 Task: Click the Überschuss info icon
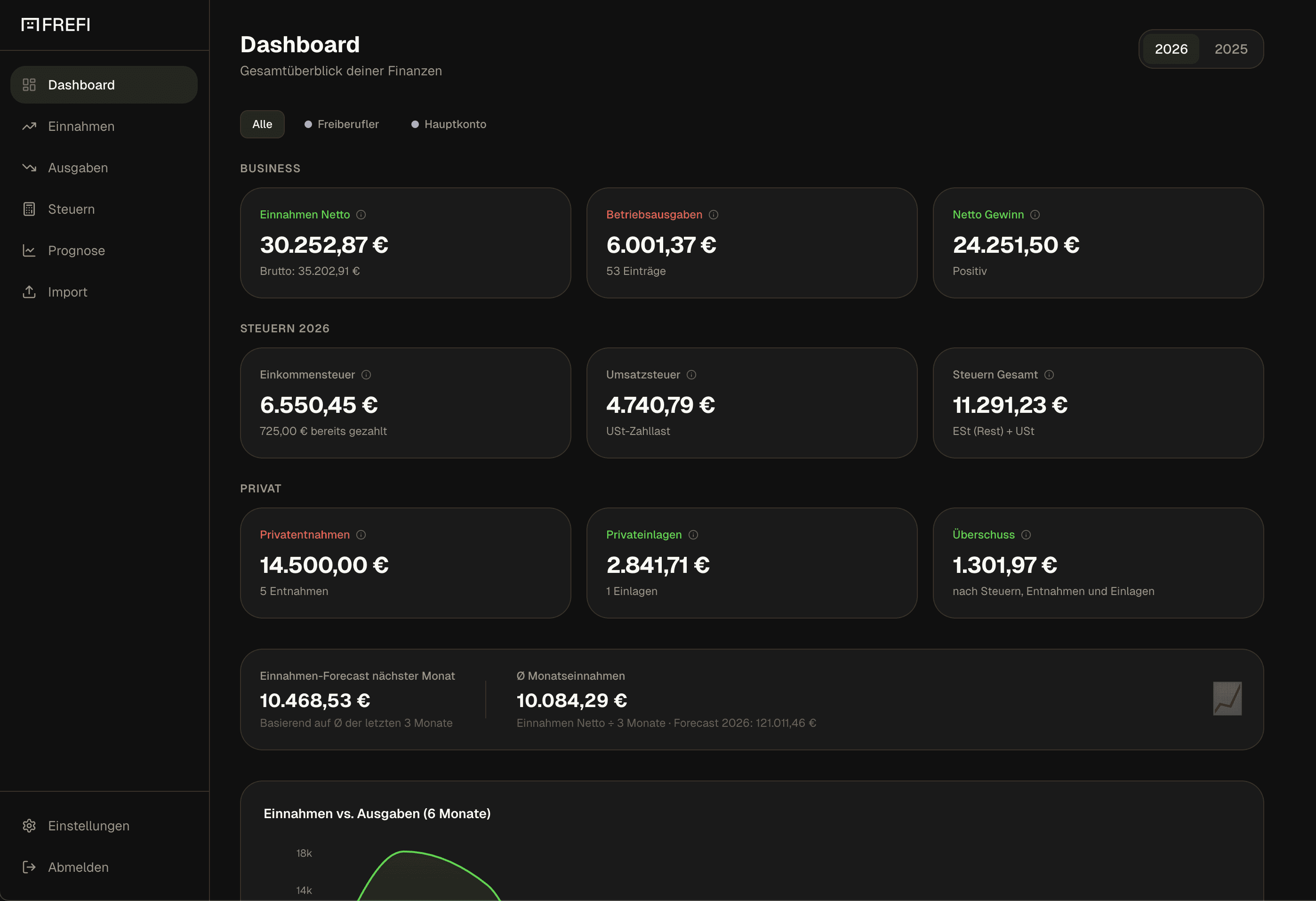[x=1026, y=535]
